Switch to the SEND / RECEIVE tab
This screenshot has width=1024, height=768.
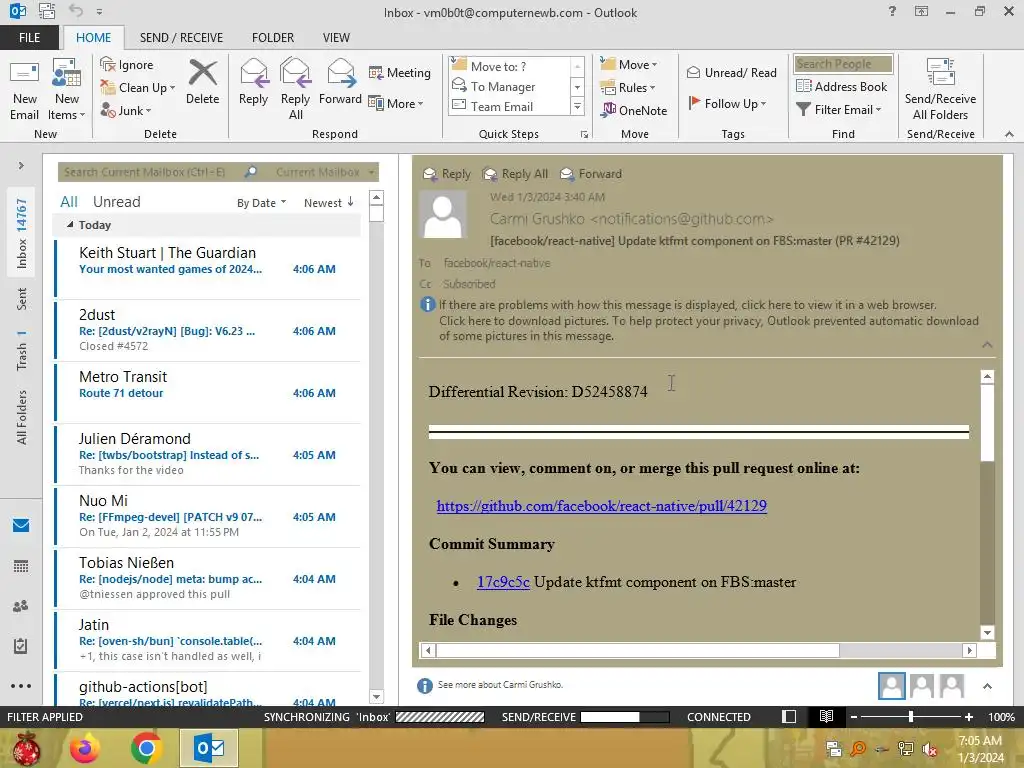(181, 38)
